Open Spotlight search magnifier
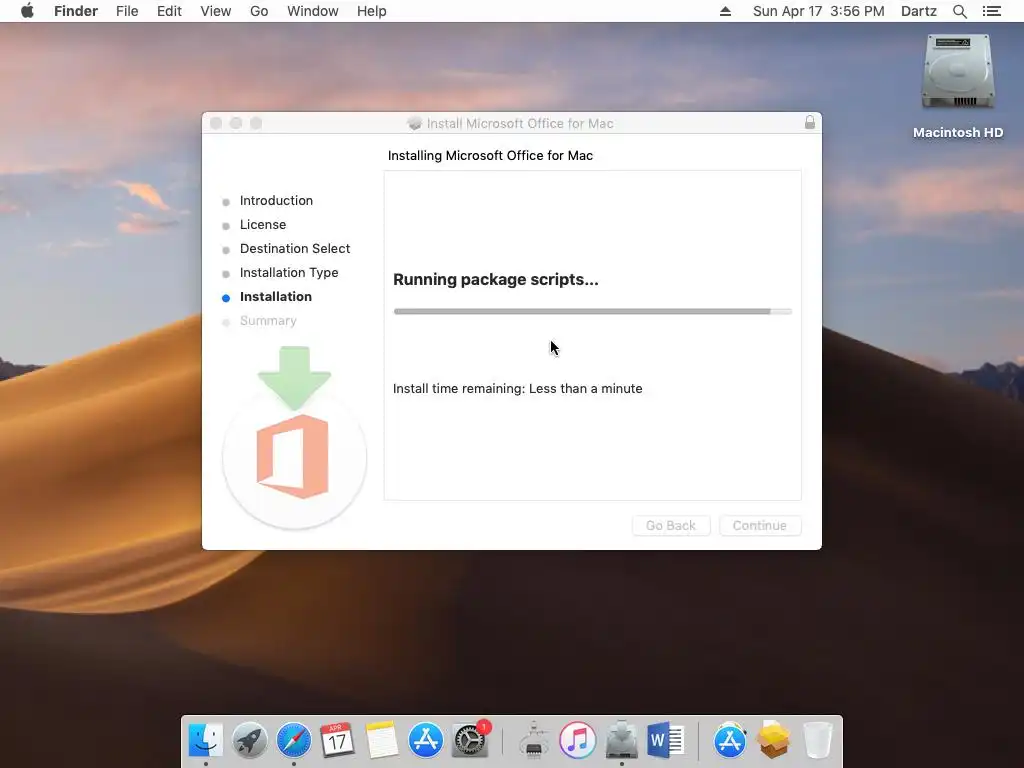The image size is (1024, 768). click(x=959, y=11)
